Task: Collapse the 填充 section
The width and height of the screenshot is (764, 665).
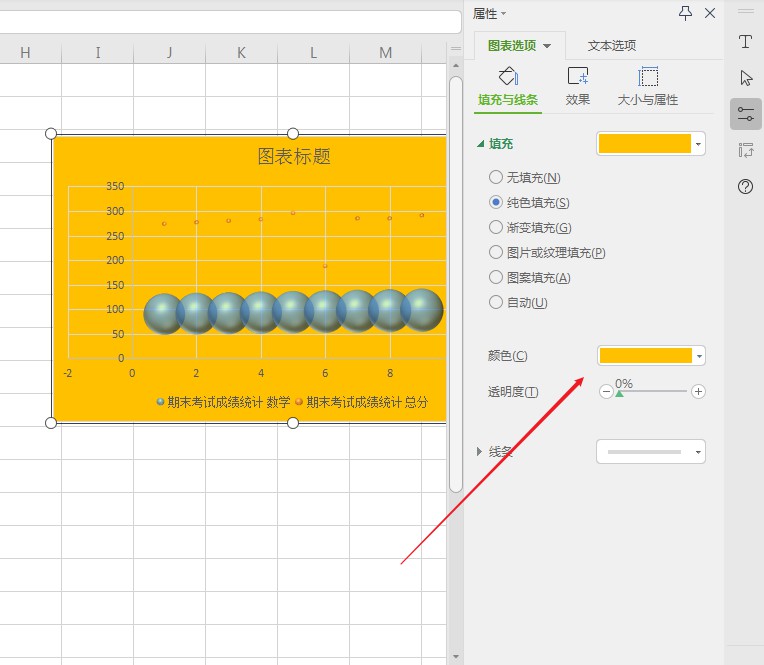Action: [480, 144]
